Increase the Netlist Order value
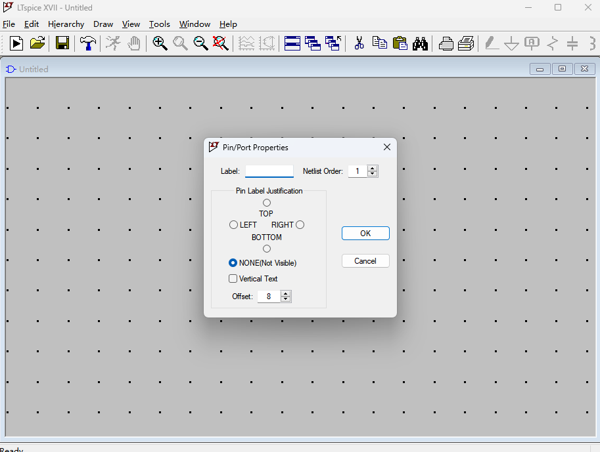This screenshot has width=600, height=452. [373, 168]
